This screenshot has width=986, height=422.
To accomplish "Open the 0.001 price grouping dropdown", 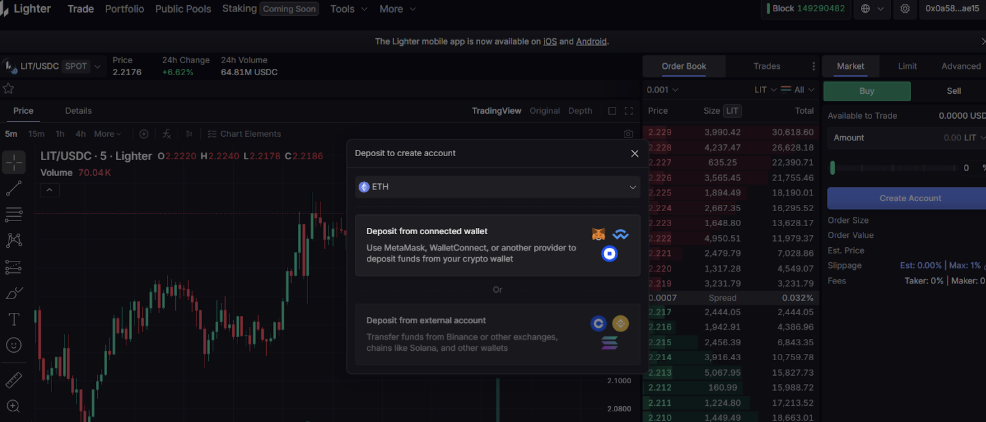I will point(664,90).
